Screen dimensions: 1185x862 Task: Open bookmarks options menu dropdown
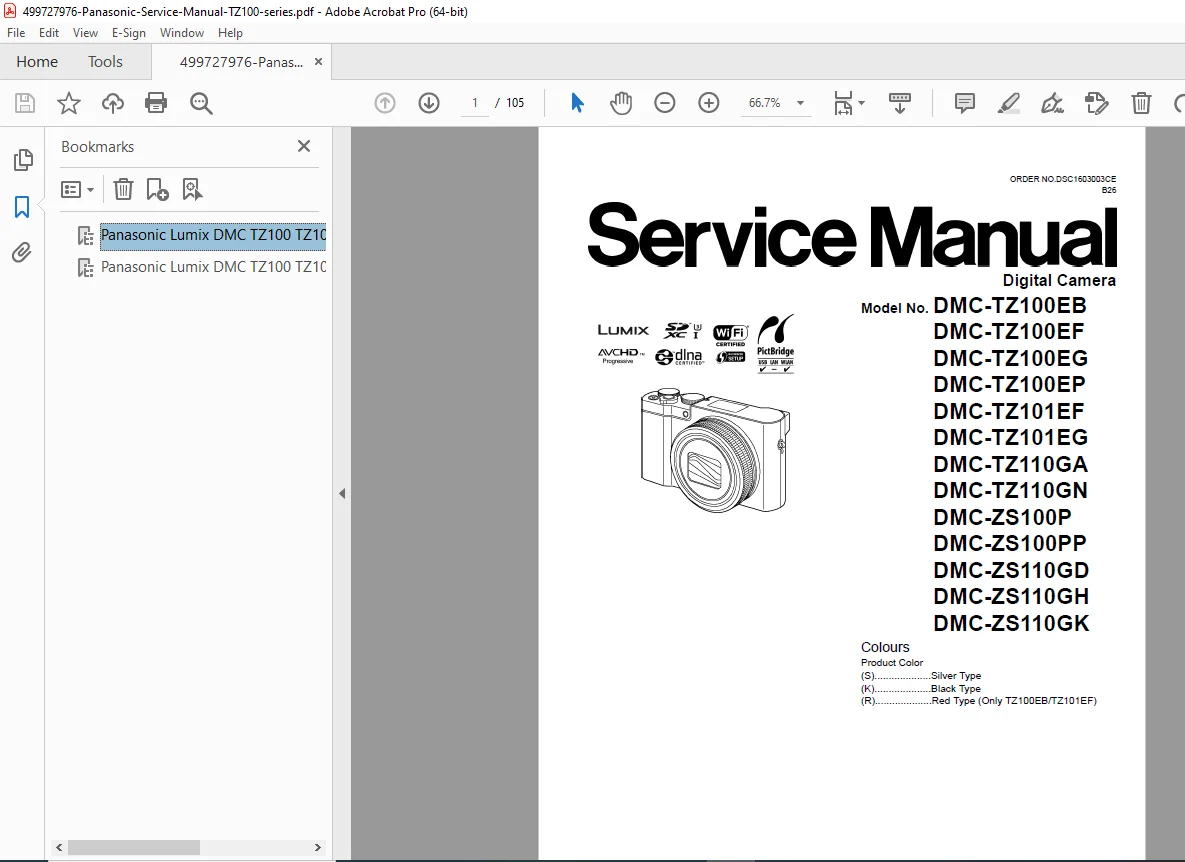pyautogui.click(x=77, y=189)
